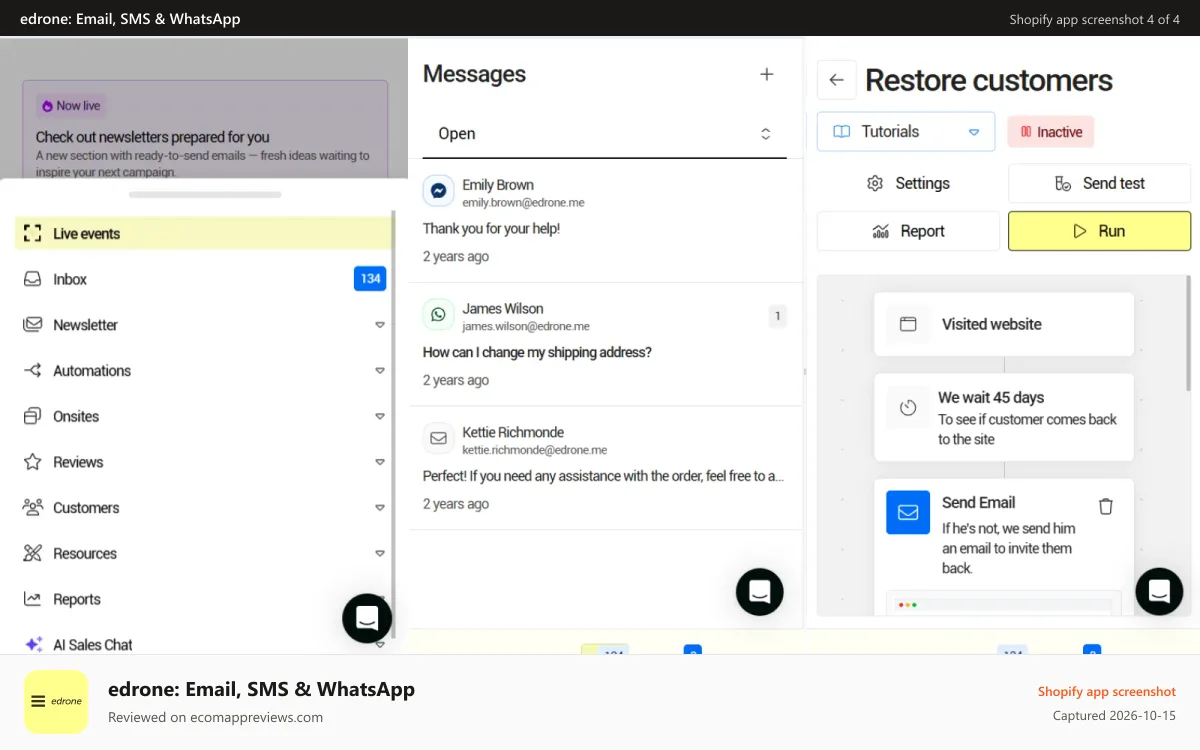1200x750 pixels.
Task: Open chat widget over the sidebar panel
Action: click(x=367, y=618)
